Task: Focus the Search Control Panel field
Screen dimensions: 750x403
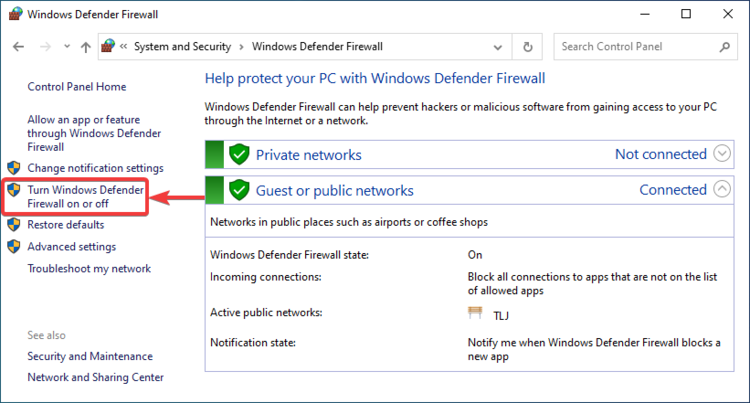Action: click(645, 47)
